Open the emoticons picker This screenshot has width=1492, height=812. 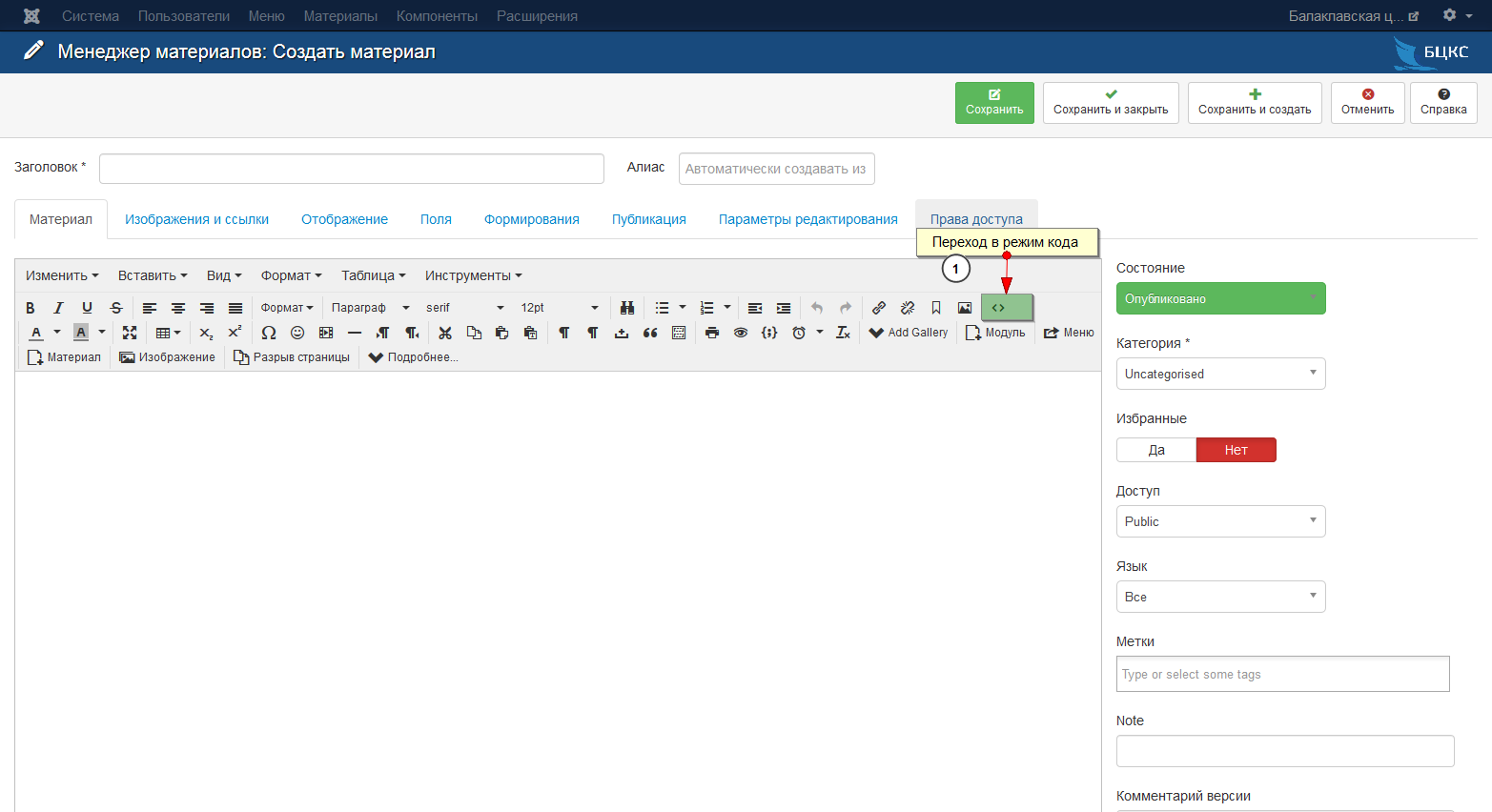click(297, 333)
